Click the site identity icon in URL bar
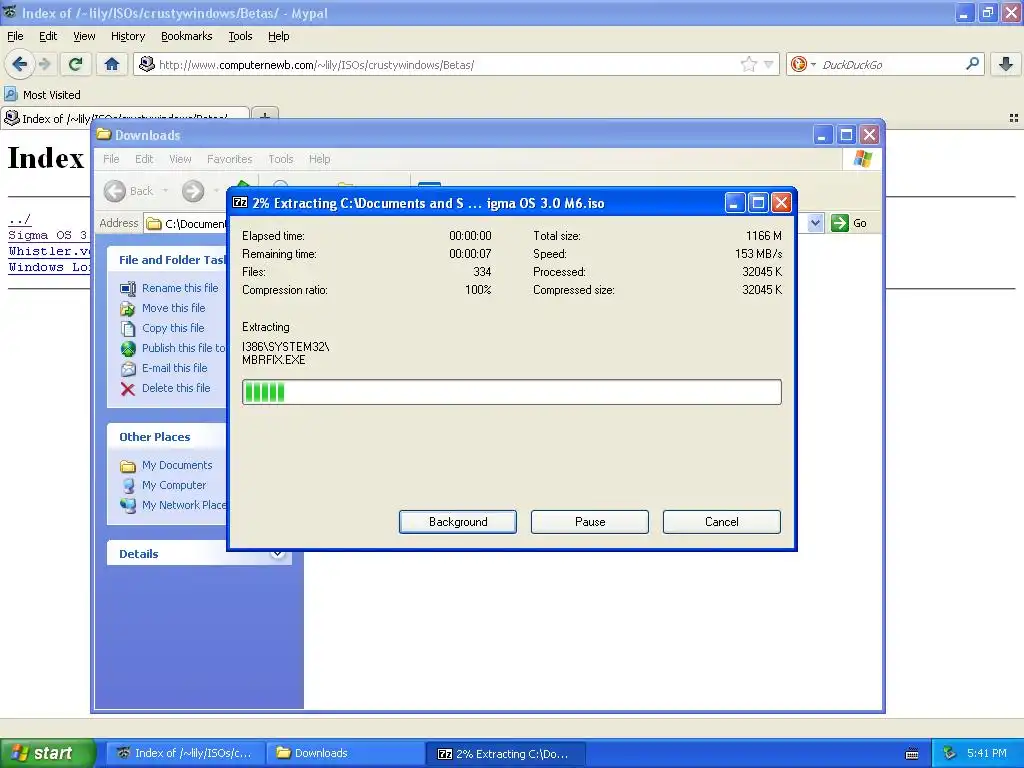This screenshot has height=768, width=1024. click(x=147, y=64)
